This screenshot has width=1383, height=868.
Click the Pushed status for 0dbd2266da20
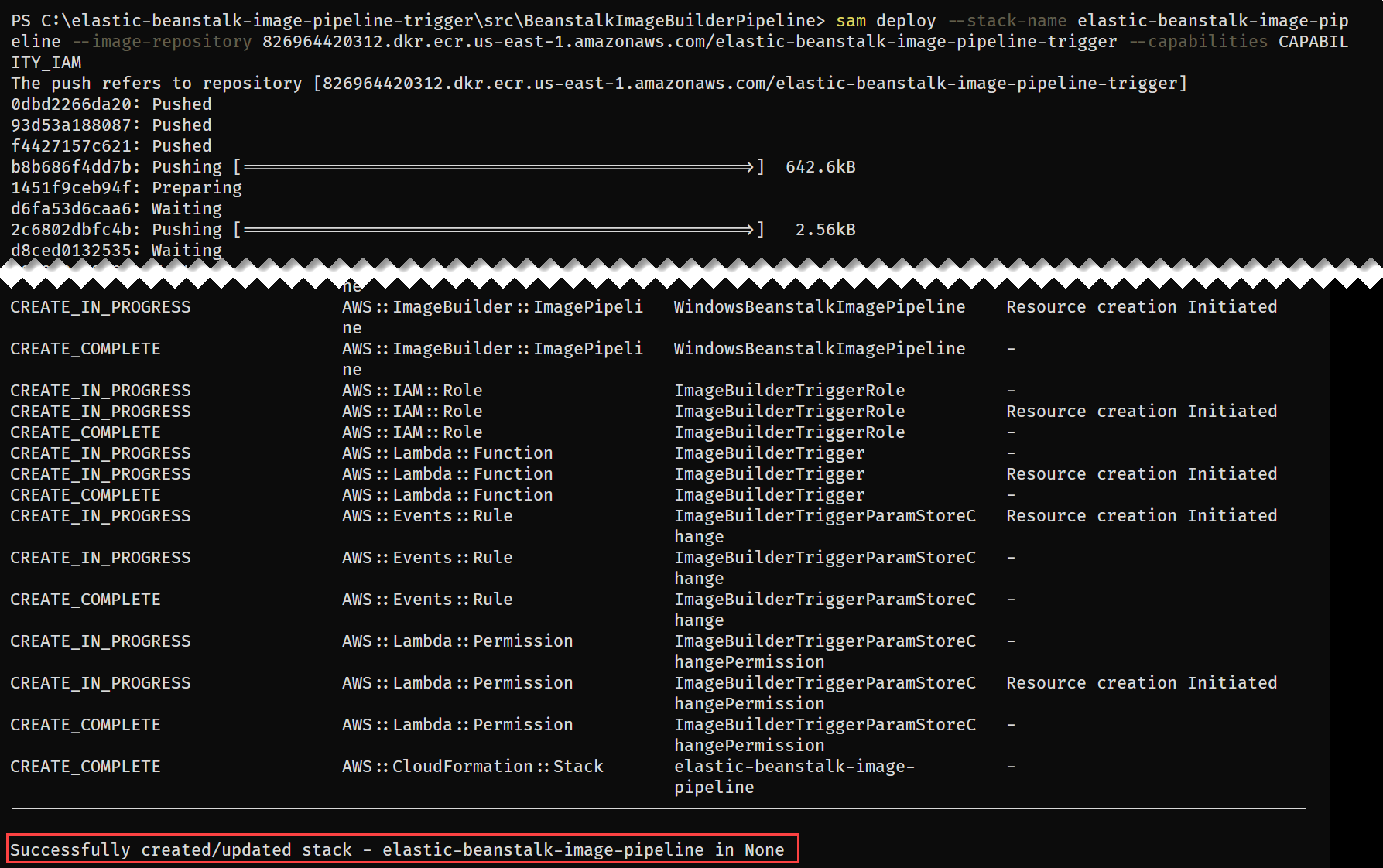click(181, 104)
